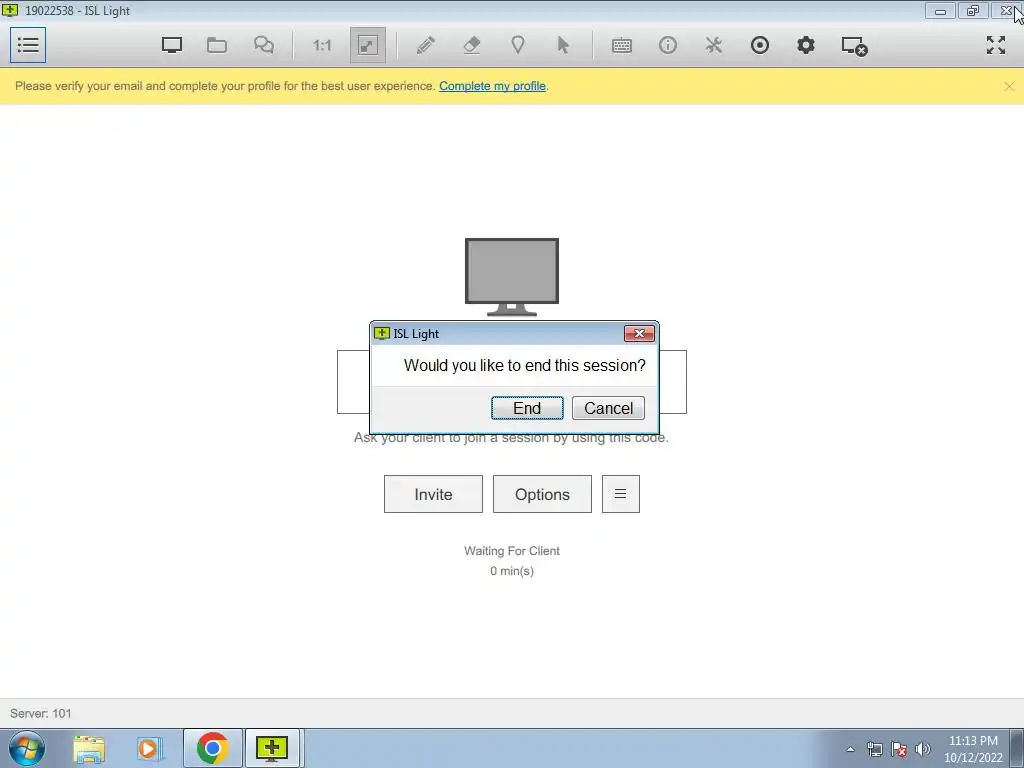Image resolution: width=1024 pixels, height=768 pixels.
Task: Click the Server: 101 status text
Action: [40, 713]
